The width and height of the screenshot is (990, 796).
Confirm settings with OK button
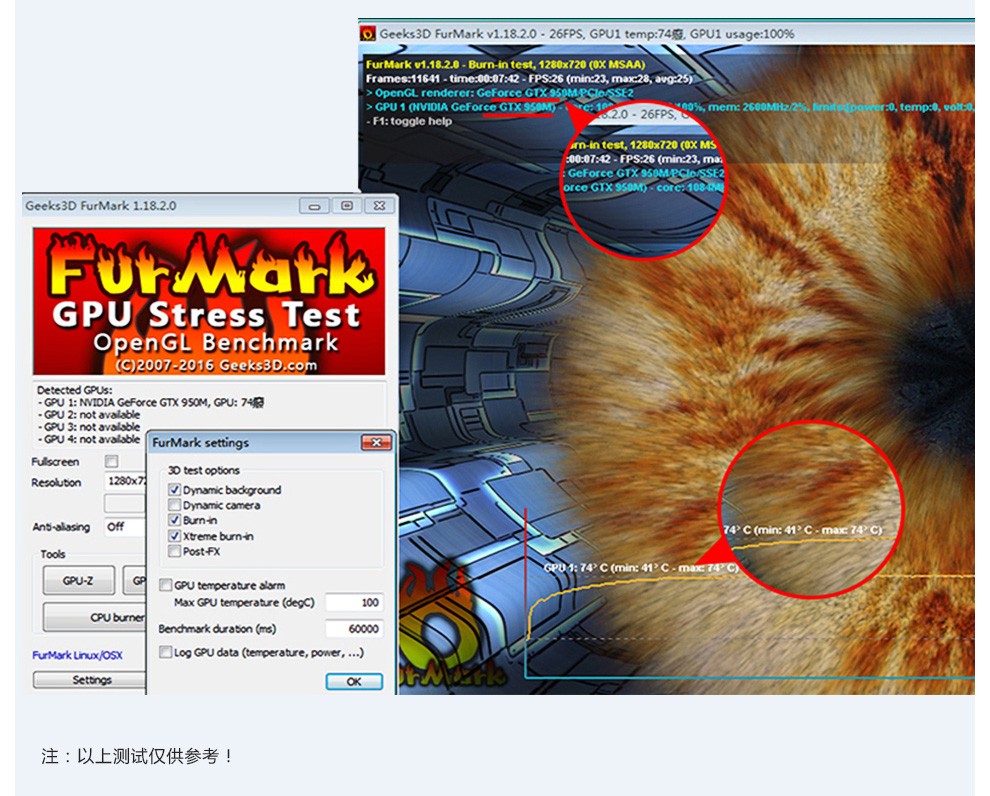(x=354, y=682)
